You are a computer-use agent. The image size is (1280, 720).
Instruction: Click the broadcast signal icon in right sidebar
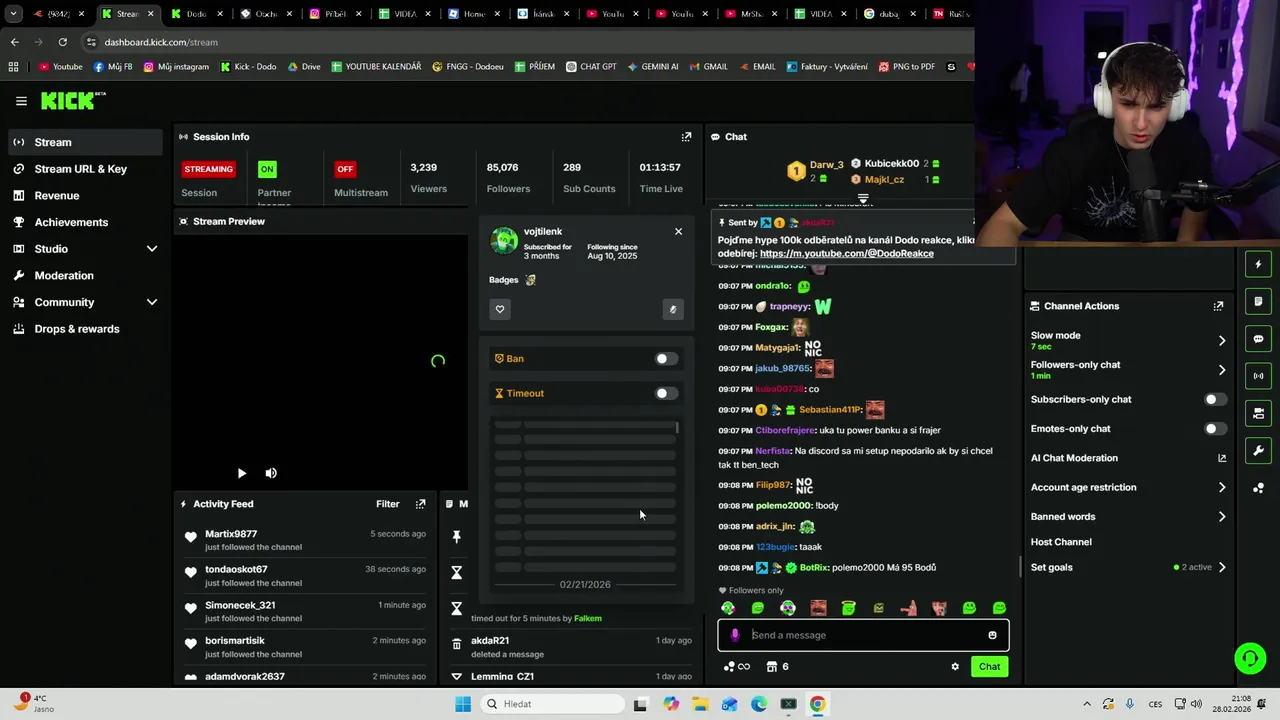[1259, 376]
